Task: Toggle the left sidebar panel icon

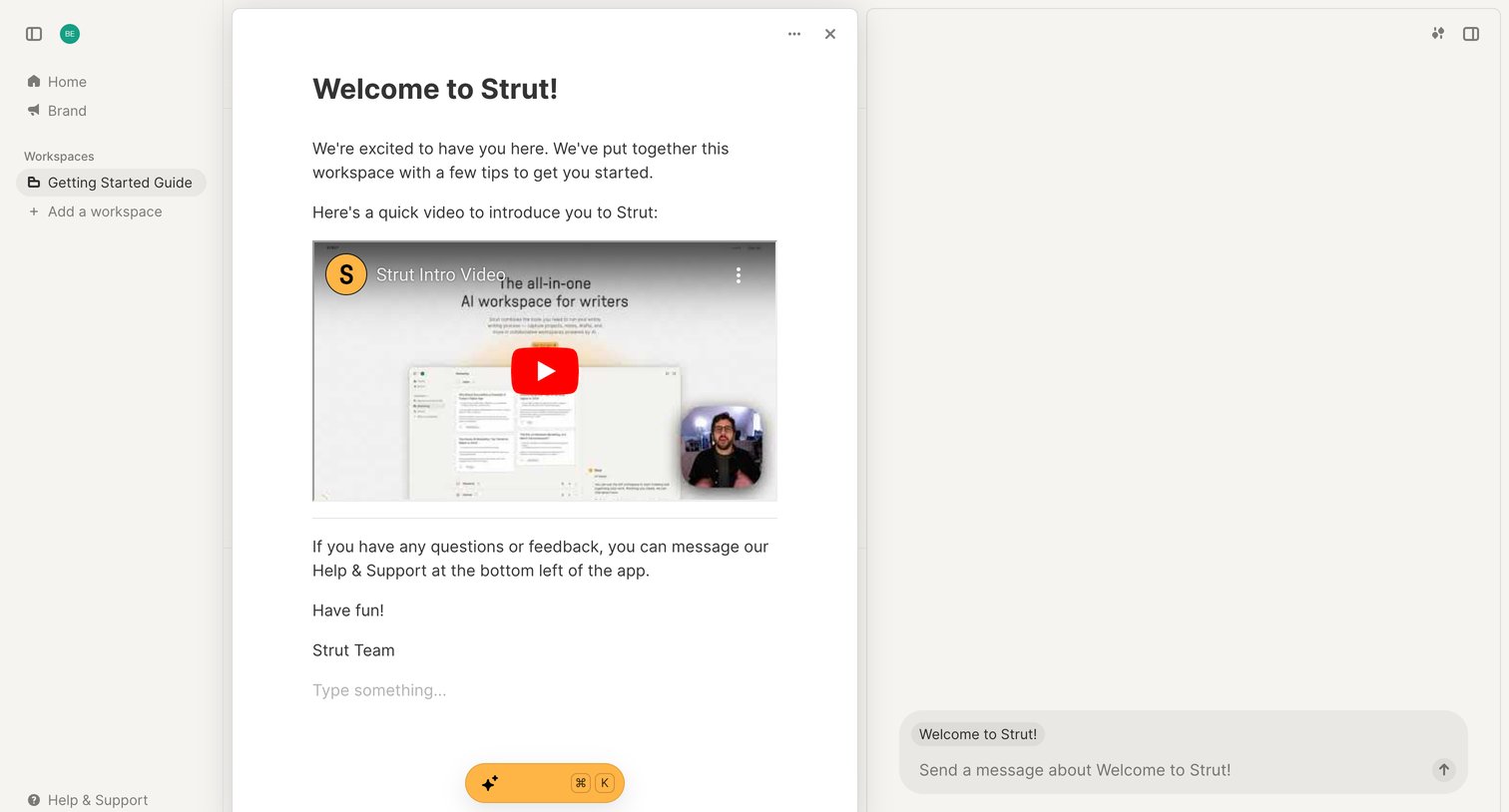Action: point(34,34)
